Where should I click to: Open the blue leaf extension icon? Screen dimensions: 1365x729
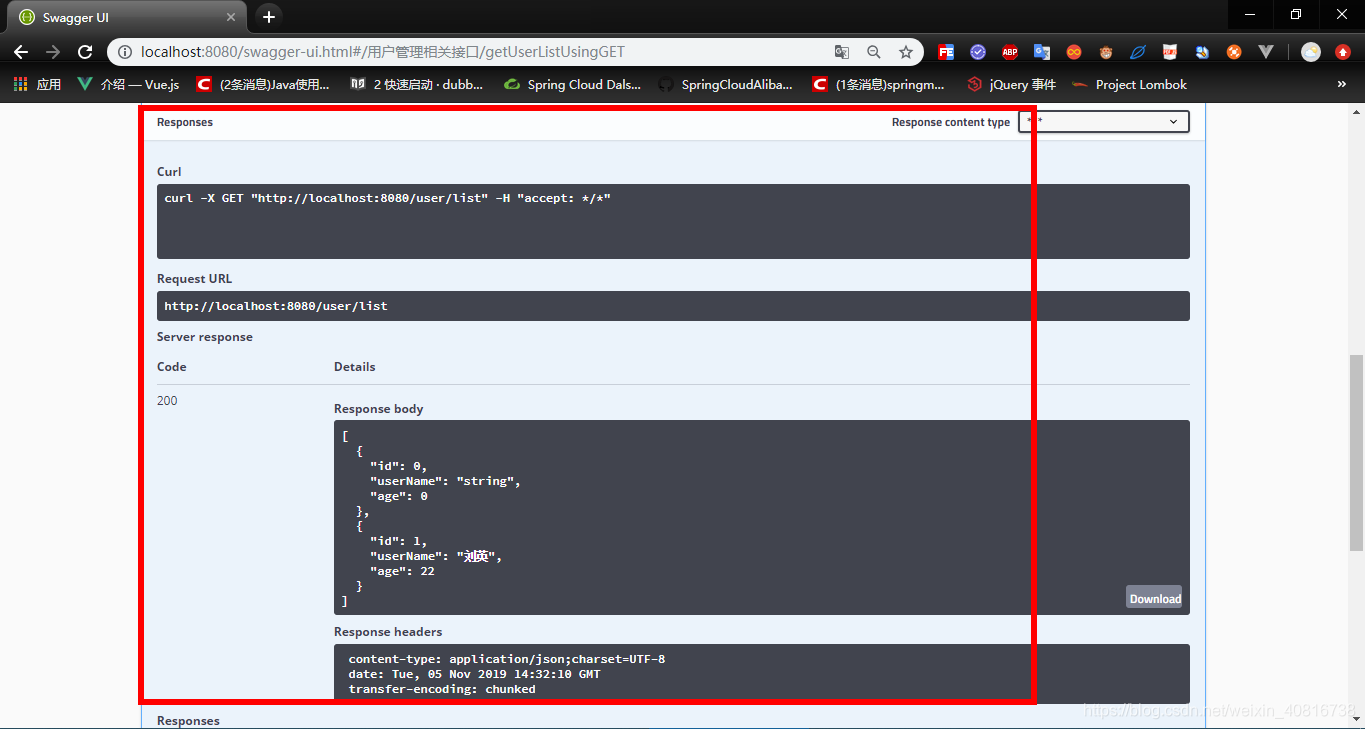pos(1138,52)
